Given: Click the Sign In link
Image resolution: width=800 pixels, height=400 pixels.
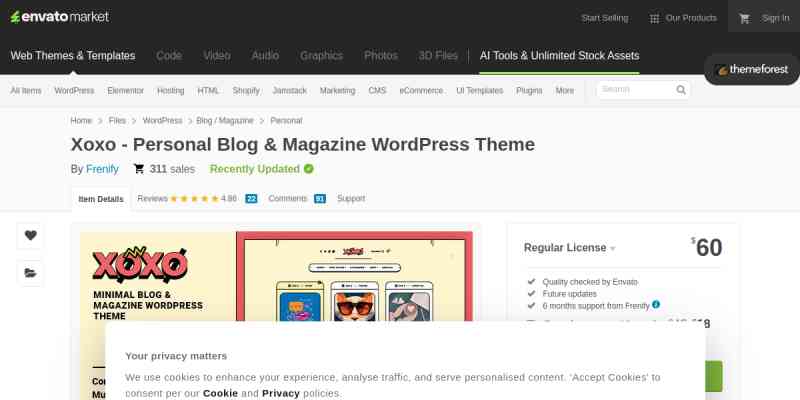Looking at the screenshot, I should [x=775, y=18].
